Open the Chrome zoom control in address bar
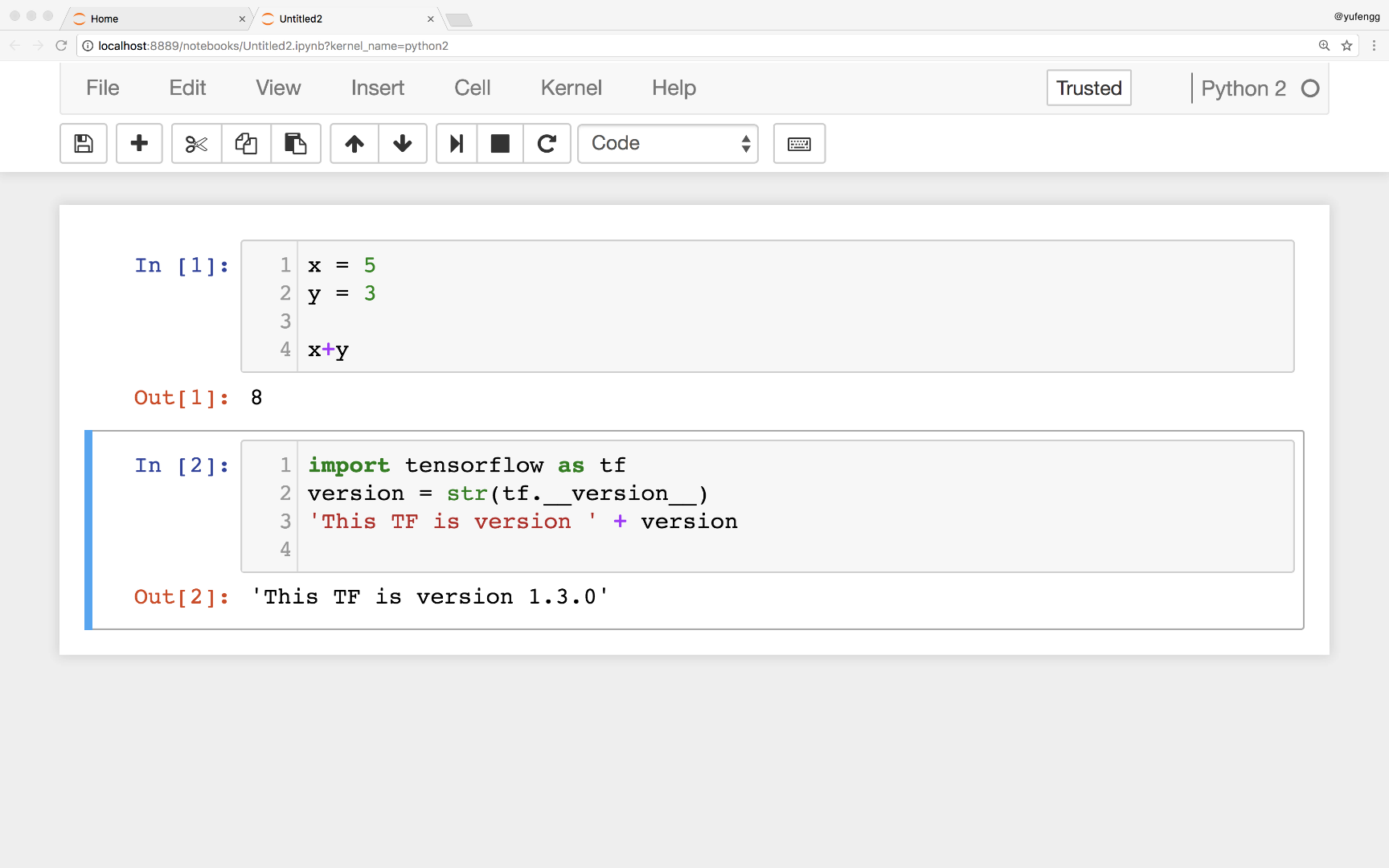1389x868 pixels. click(x=1323, y=46)
